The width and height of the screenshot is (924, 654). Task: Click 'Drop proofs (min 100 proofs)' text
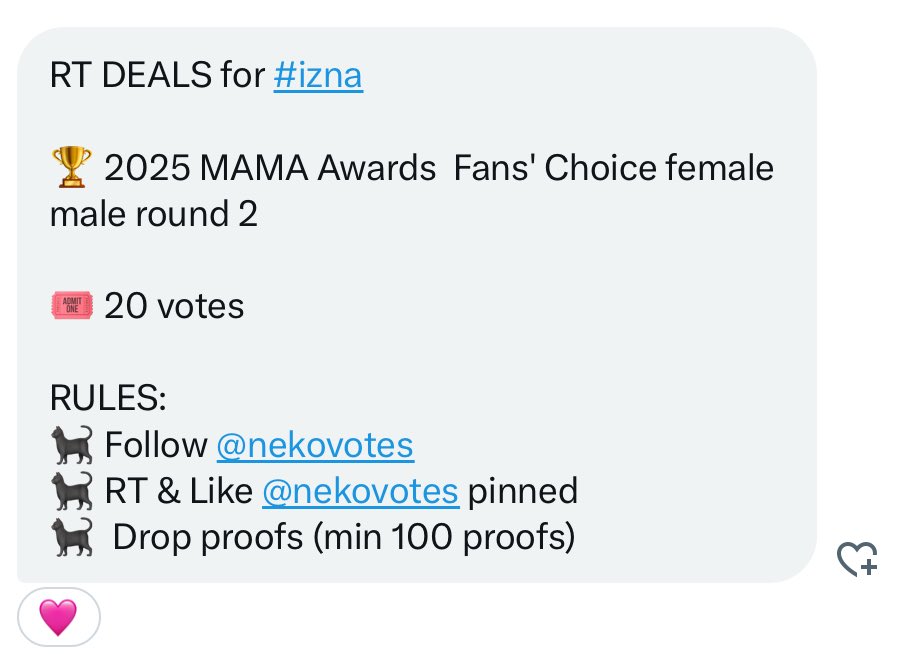[x=343, y=537]
